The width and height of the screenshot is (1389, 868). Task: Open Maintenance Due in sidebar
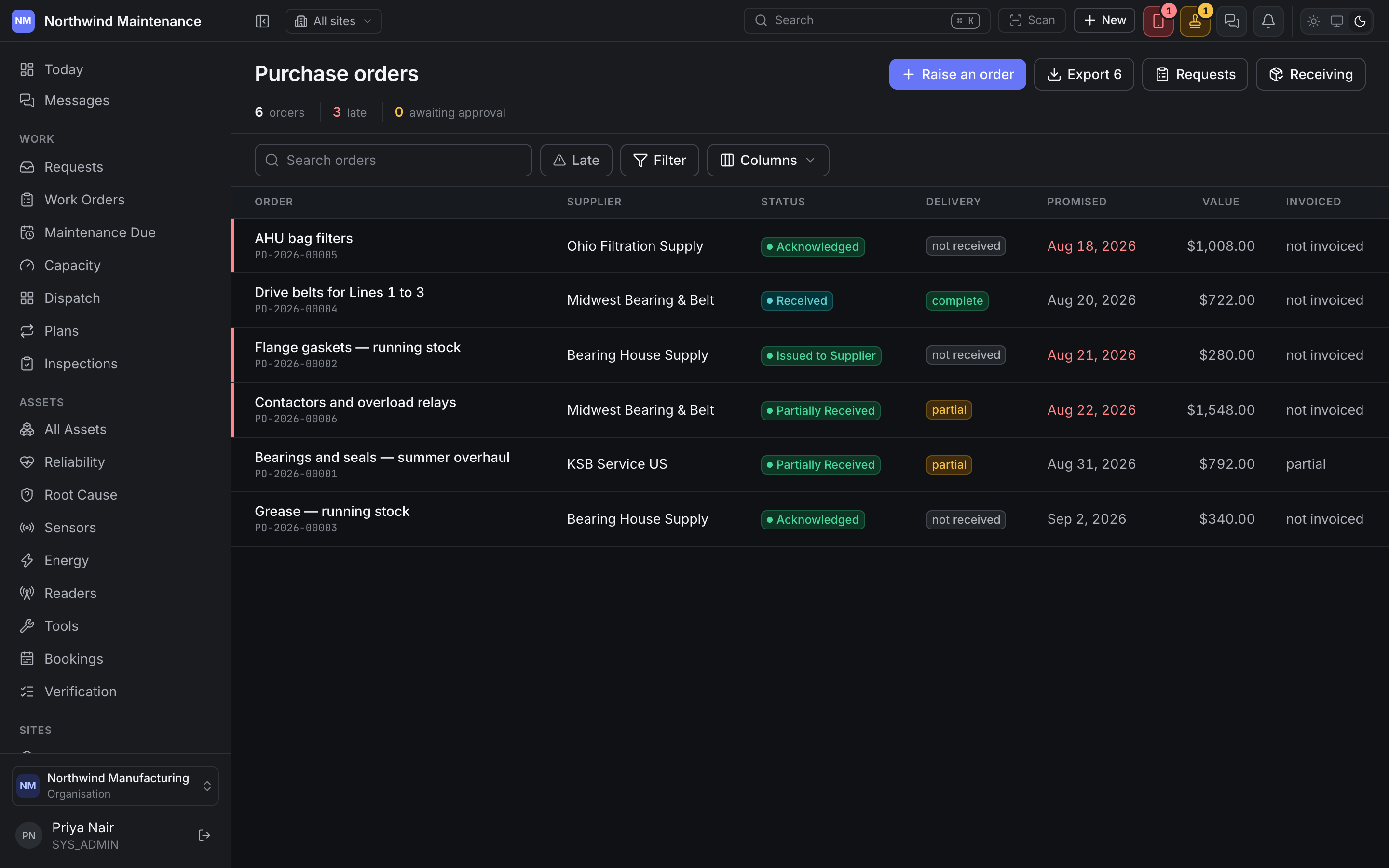115,232
